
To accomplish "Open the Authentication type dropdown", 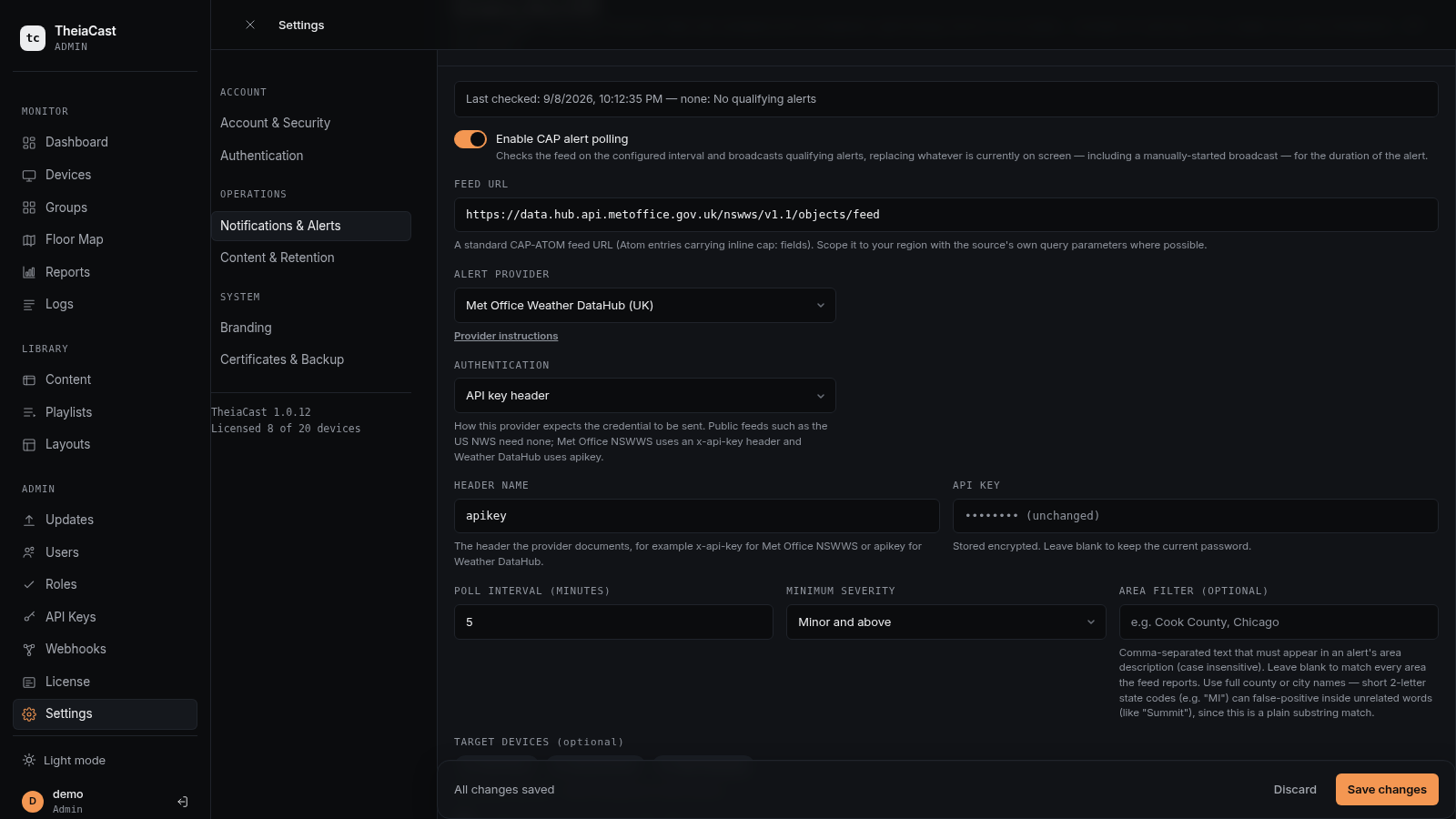I will [644, 396].
